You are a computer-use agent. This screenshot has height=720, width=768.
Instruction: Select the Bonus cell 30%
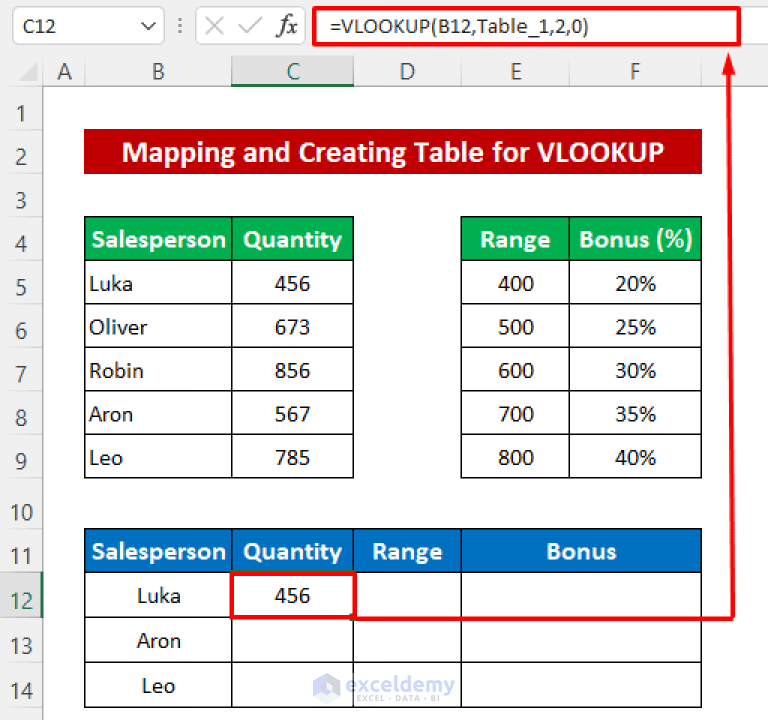pyautogui.click(x=635, y=369)
